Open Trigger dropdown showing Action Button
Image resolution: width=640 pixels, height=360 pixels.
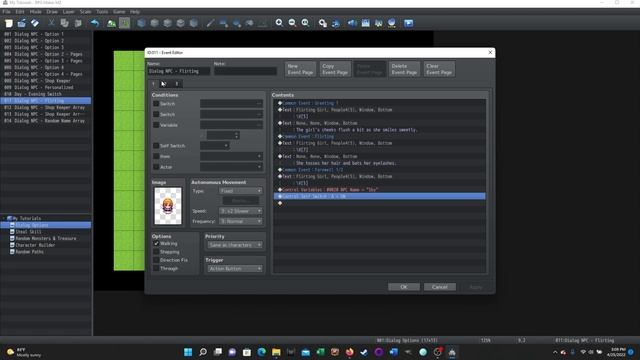click(235, 269)
